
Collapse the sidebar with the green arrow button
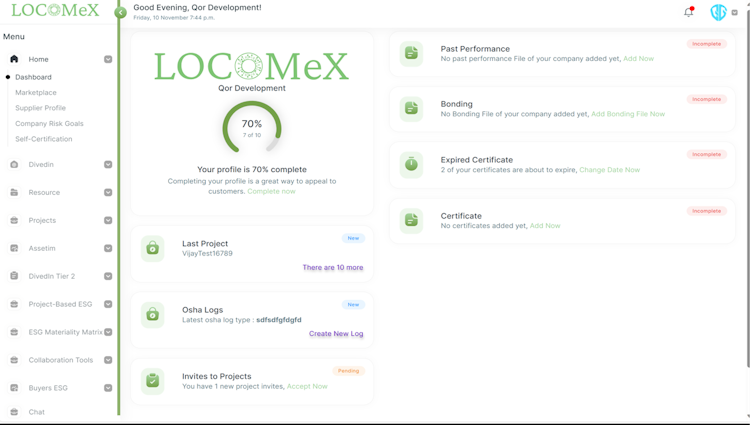(x=121, y=12)
